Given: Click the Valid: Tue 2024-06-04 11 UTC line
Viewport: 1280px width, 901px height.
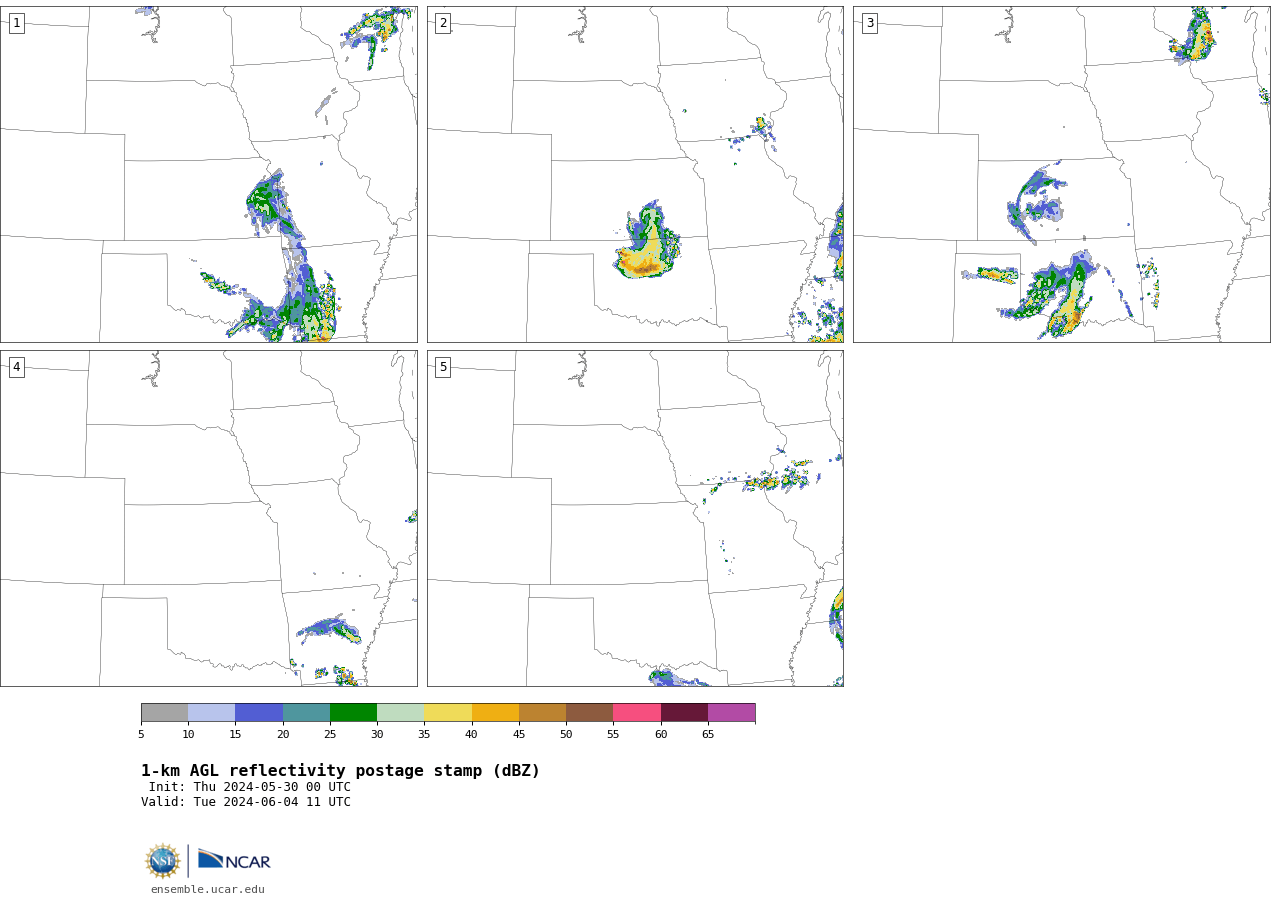Looking at the screenshot, I should coord(246,802).
